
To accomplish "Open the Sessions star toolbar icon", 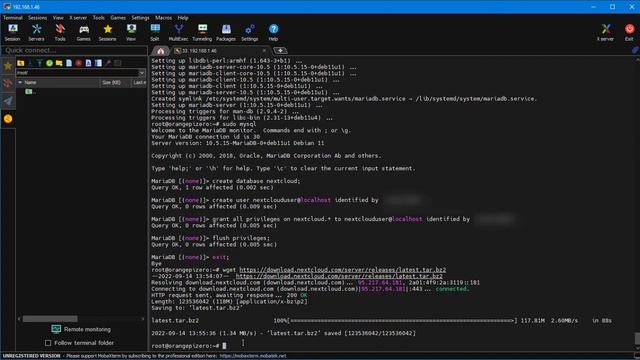I will 107,32.
